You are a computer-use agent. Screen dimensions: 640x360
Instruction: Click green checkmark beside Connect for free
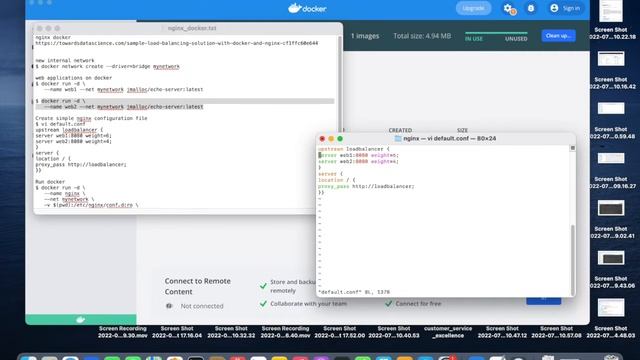(389, 303)
